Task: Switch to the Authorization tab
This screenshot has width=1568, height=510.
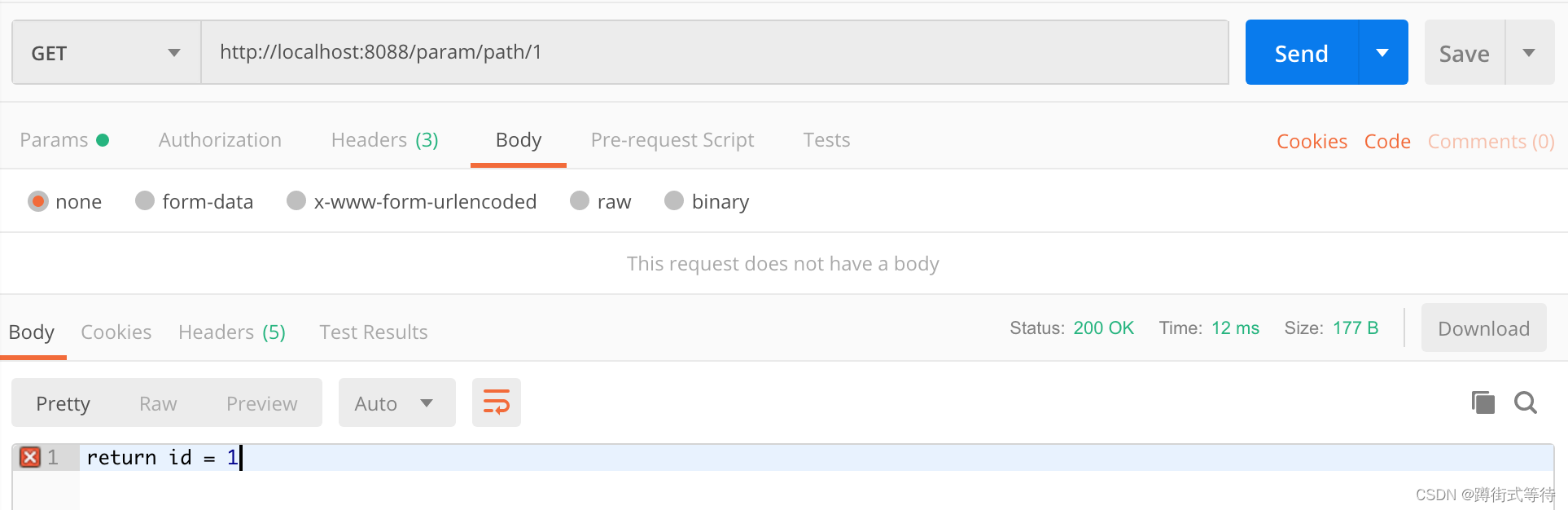Action: tap(220, 140)
